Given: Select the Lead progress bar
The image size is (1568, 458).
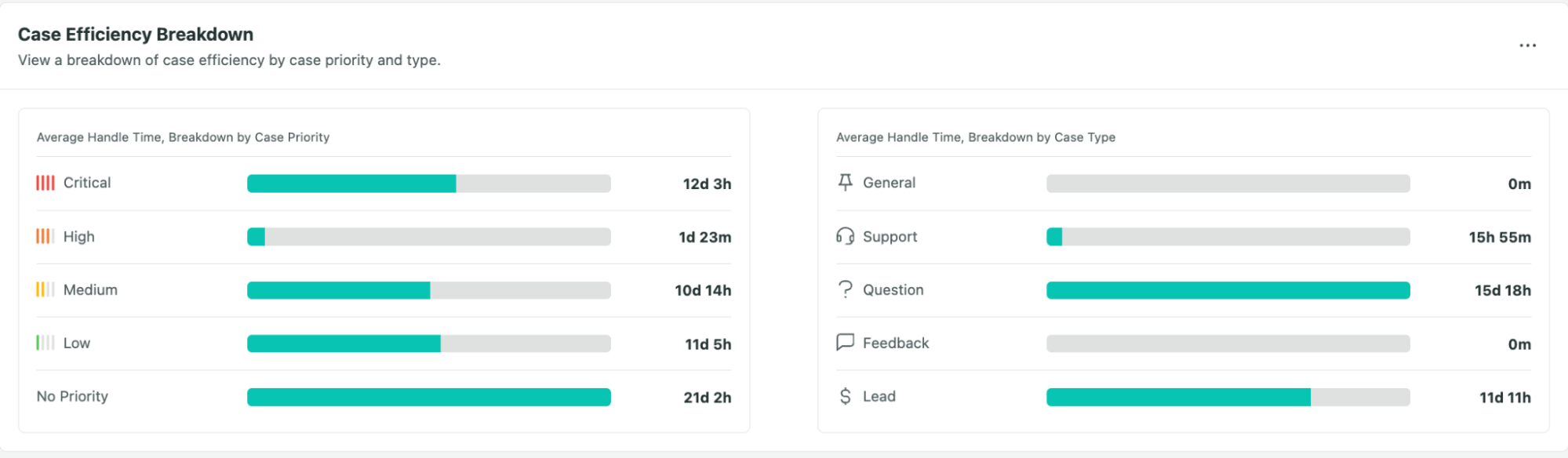Looking at the screenshot, I should click(x=1228, y=396).
